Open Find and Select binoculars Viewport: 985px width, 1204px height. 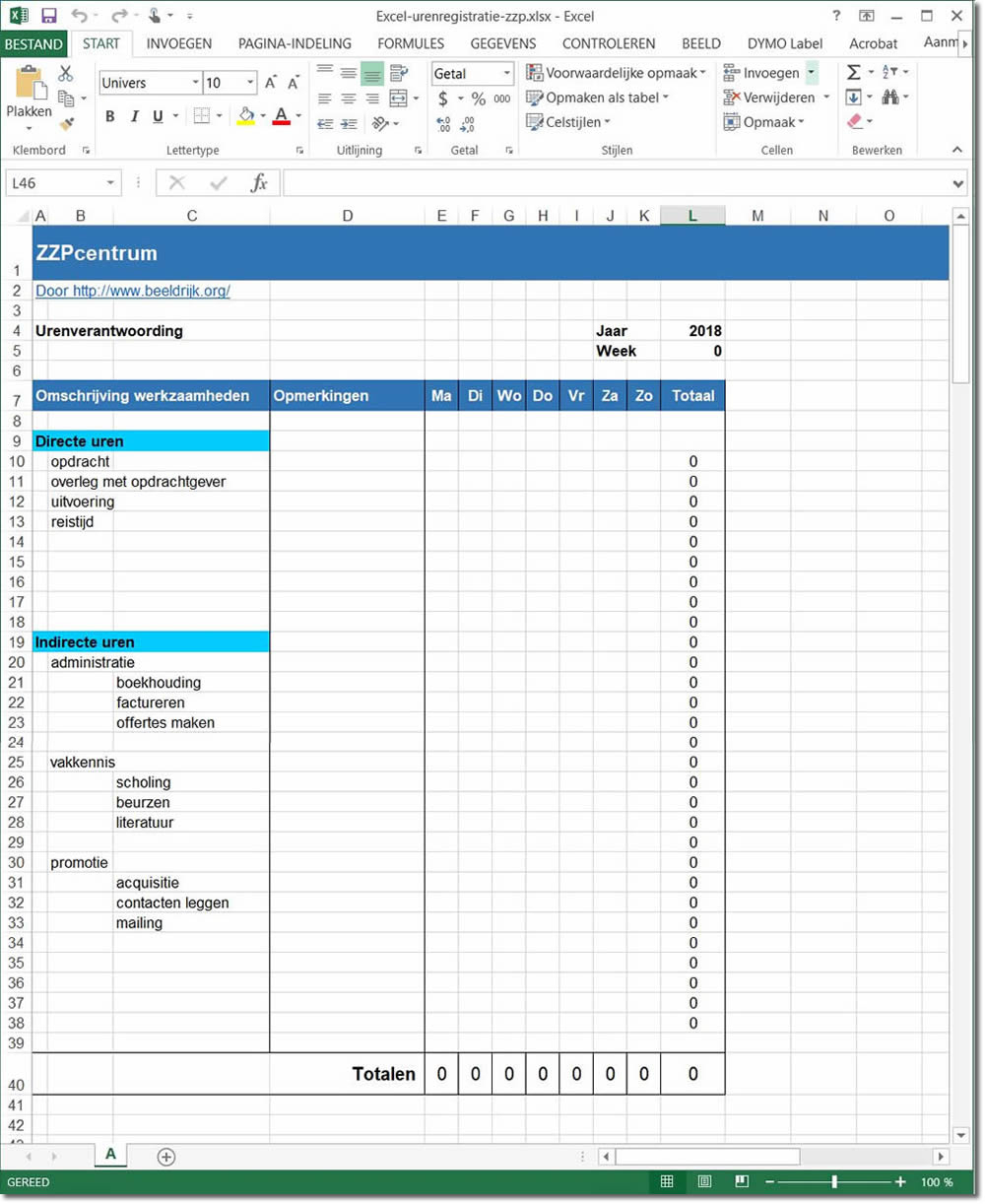tap(890, 98)
